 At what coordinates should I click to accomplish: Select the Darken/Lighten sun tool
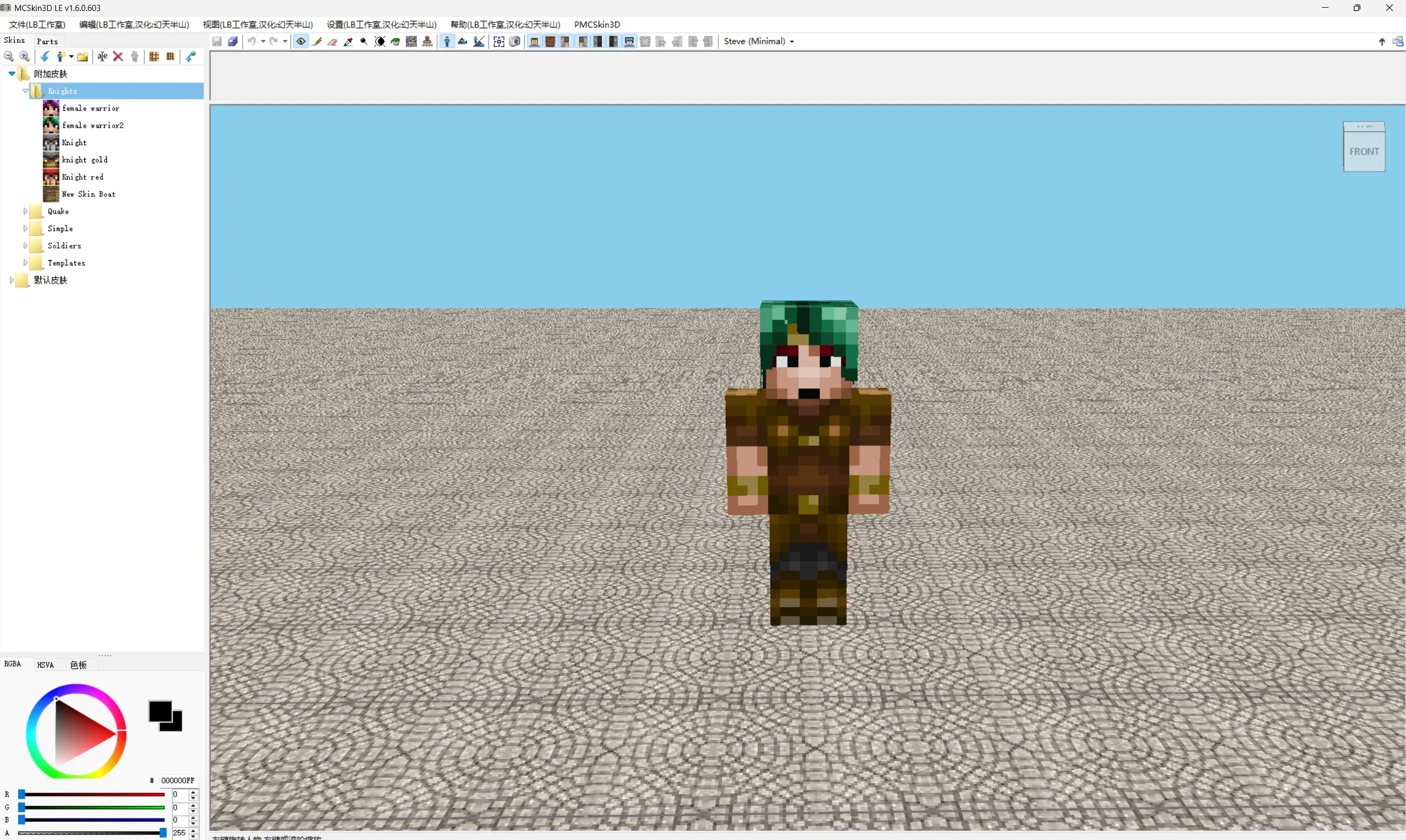click(380, 41)
